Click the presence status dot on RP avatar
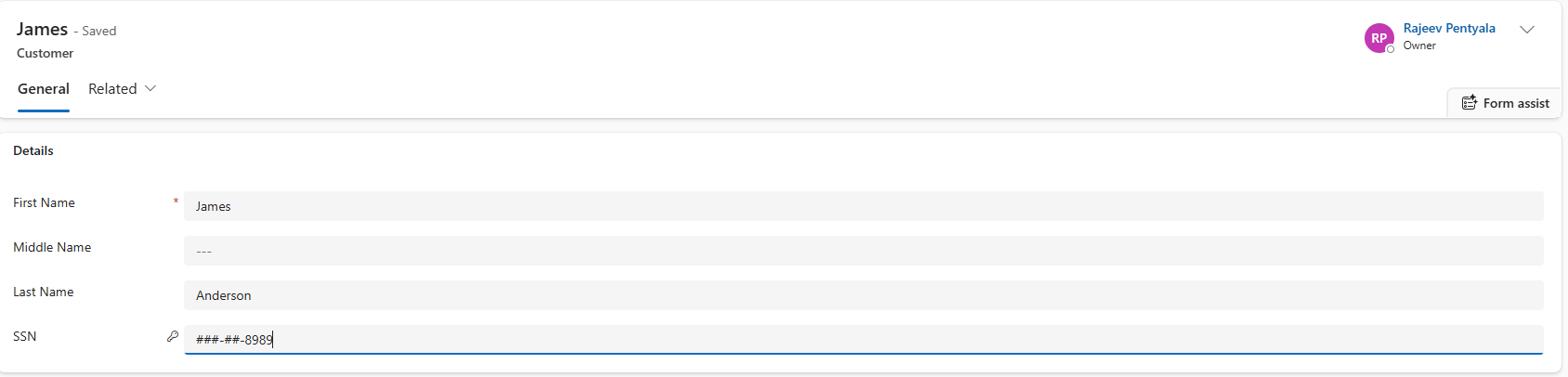Image resolution: width=1568 pixels, height=377 pixels. pos(1391,49)
